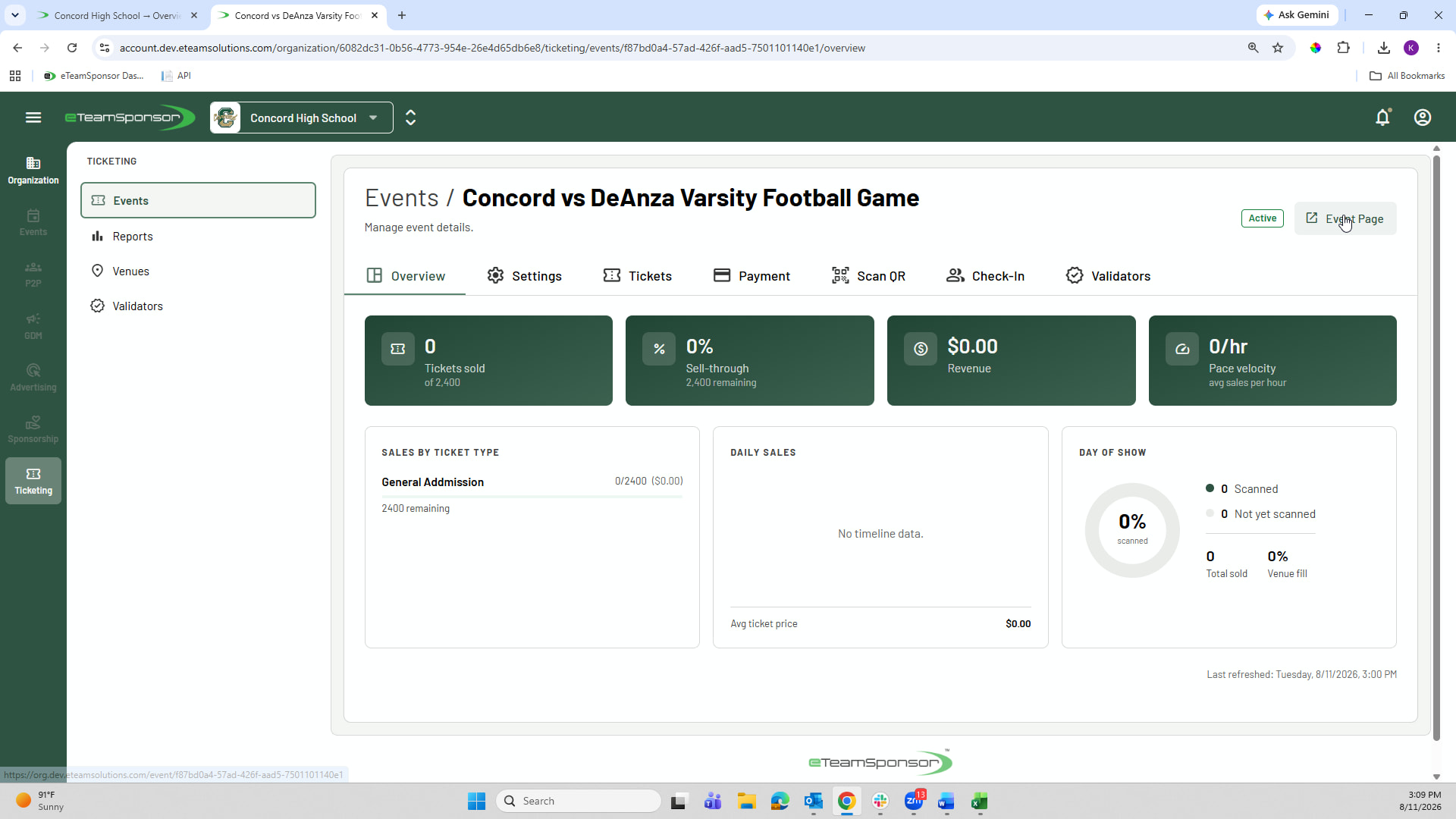Click the Windows taskbar search box

pyautogui.click(x=579, y=801)
